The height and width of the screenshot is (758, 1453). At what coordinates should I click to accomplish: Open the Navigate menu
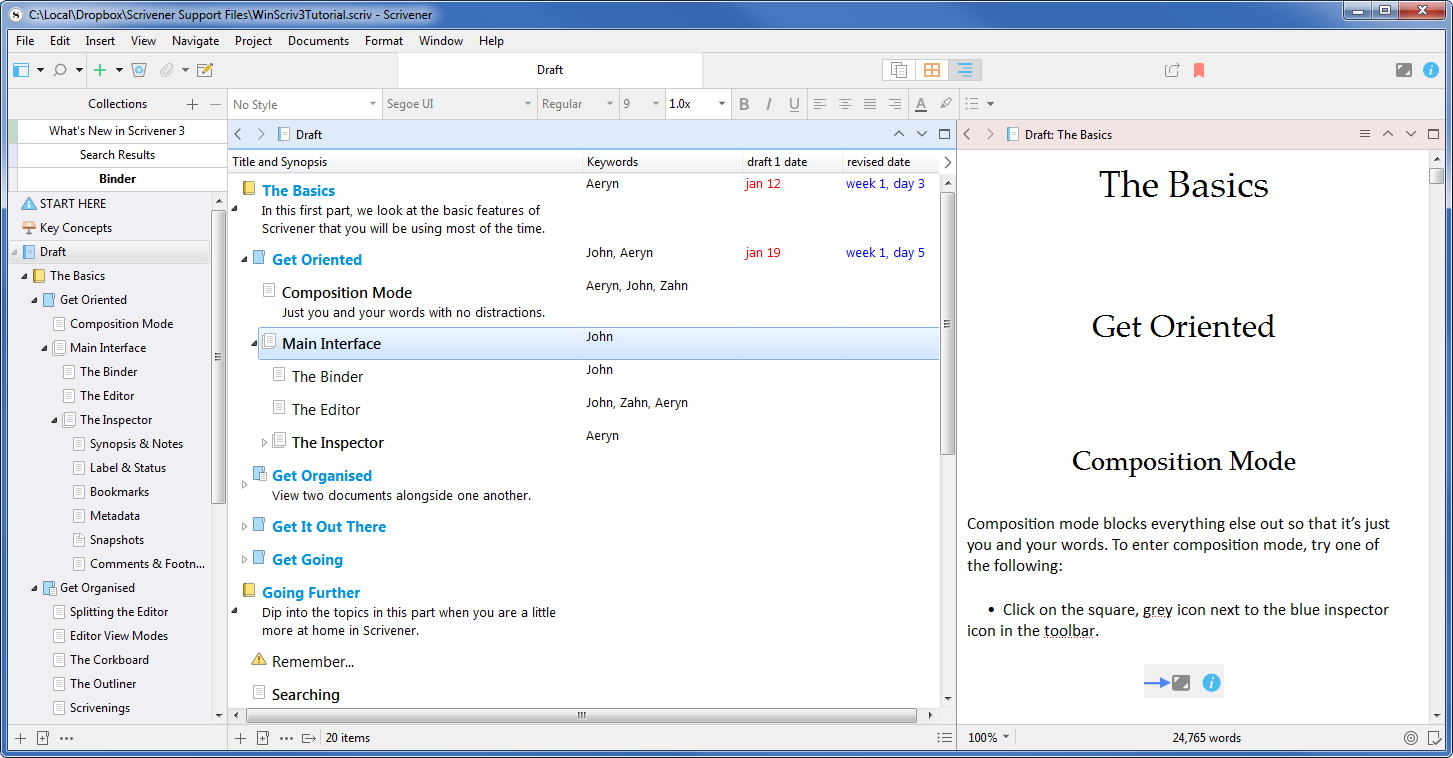[195, 41]
